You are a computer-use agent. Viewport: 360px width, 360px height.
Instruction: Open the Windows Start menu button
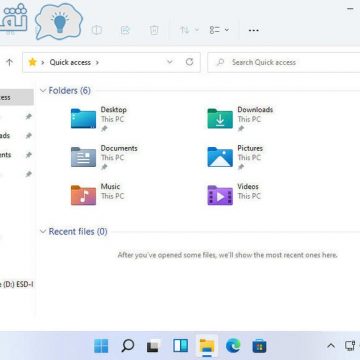[x=101, y=346]
